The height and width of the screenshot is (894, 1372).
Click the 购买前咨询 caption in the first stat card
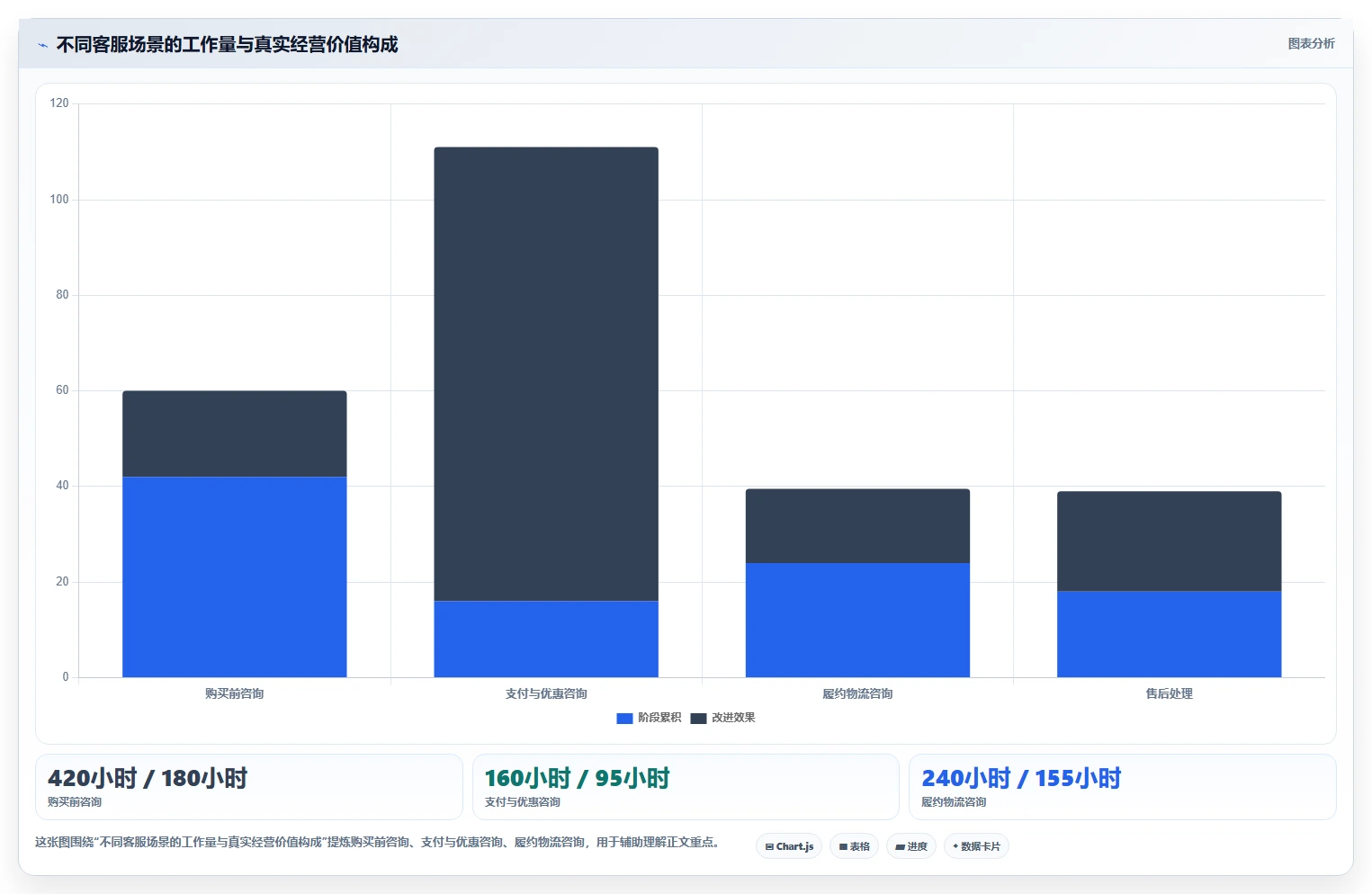(75, 801)
